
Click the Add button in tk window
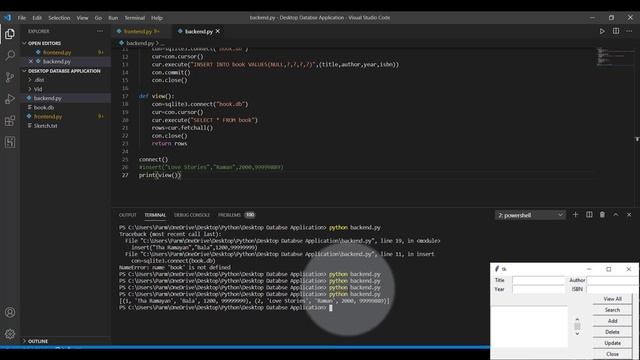click(612, 321)
